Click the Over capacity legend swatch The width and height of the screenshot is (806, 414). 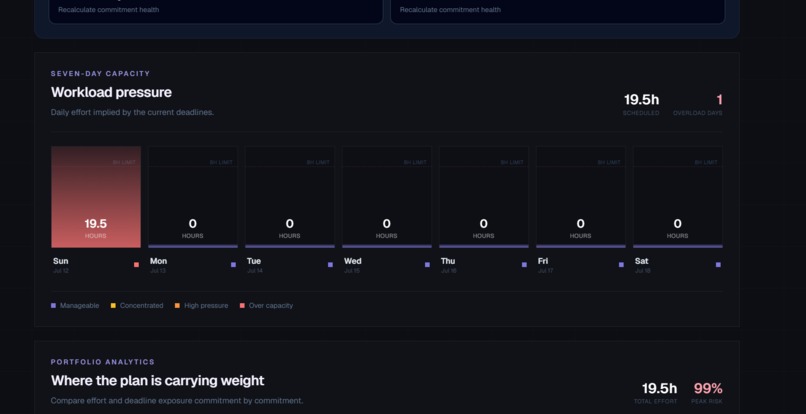(242, 305)
